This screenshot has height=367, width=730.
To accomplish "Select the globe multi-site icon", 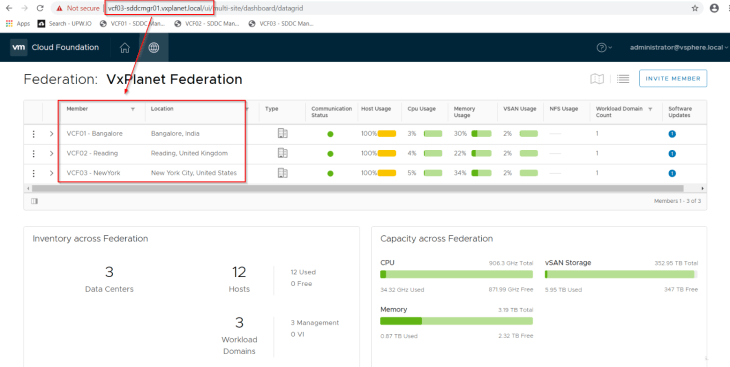I will point(154,48).
